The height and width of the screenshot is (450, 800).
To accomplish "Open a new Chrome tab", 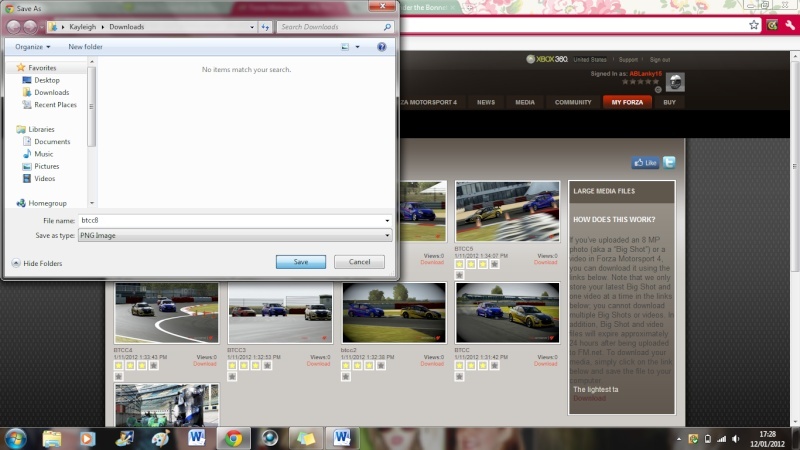I will pyautogui.click(x=469, y=8).
